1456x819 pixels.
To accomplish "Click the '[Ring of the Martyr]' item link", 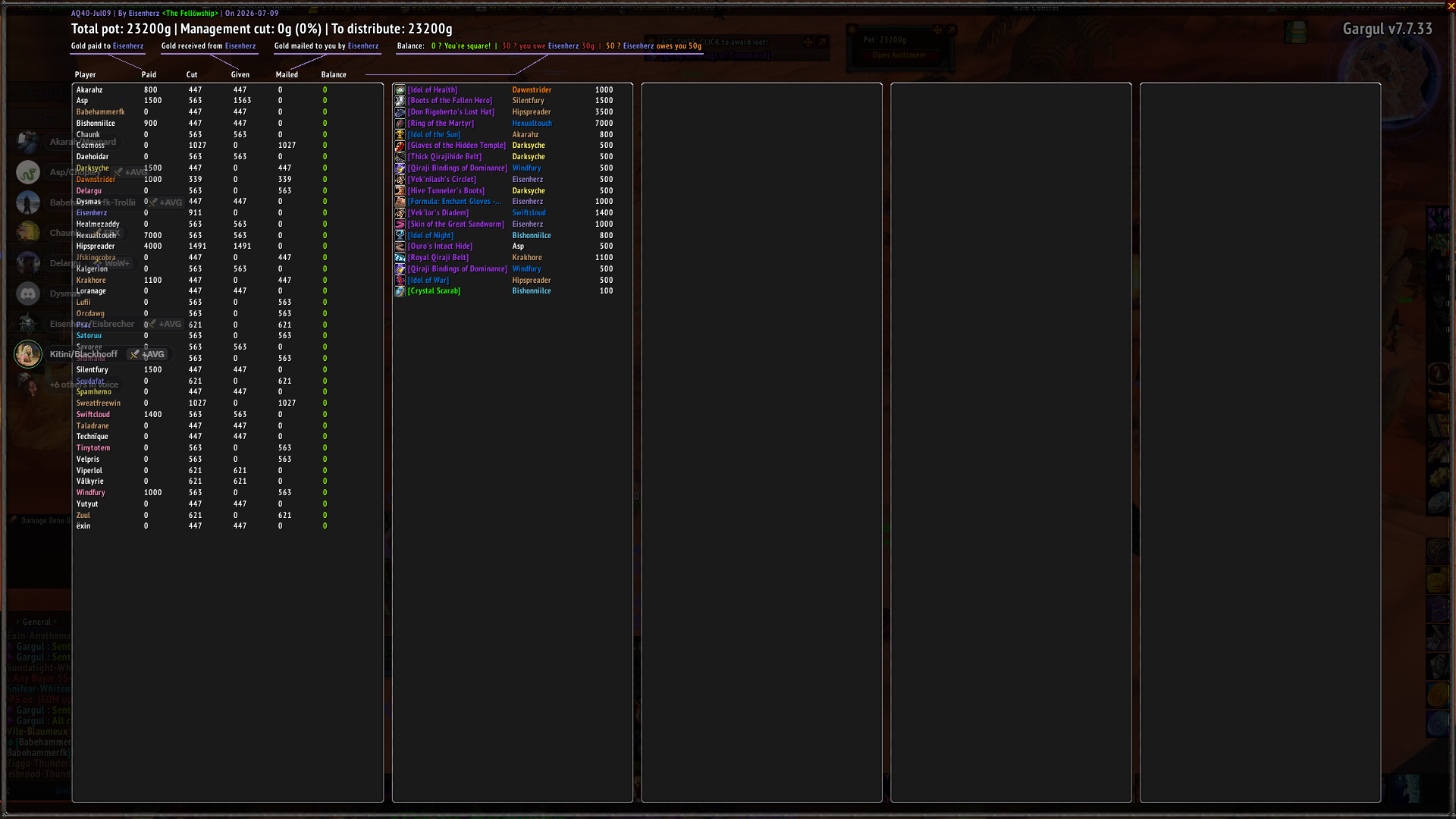I will (x=441, y=124).
